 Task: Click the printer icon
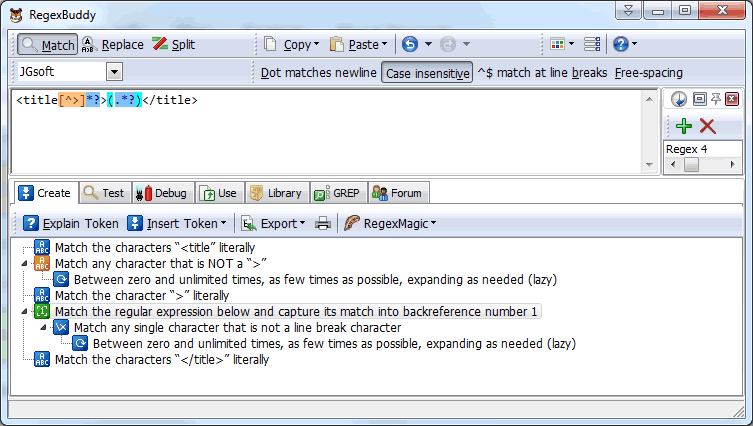pos(323,223)
